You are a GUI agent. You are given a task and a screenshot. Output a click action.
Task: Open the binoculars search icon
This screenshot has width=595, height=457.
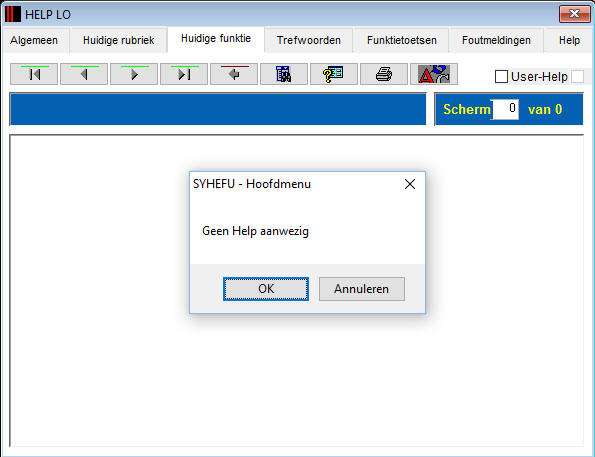tap(284, 74)
